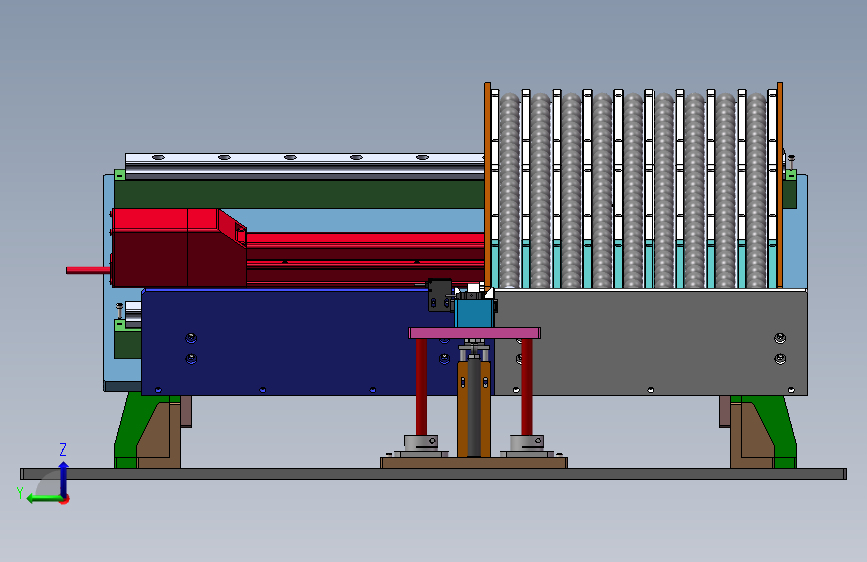This screenshot has height=562, width=867.
Task: Pick the right orange vertical rack bar
Action: coord(780,185)
